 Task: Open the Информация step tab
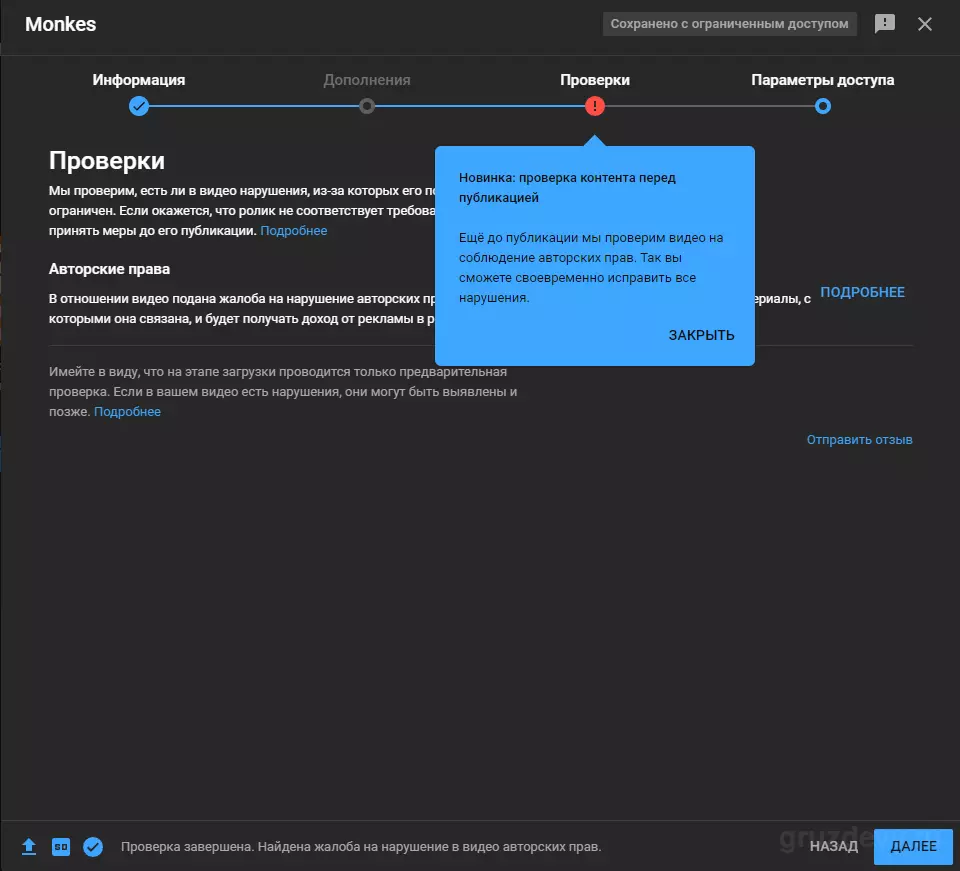[x=139, y=80]
